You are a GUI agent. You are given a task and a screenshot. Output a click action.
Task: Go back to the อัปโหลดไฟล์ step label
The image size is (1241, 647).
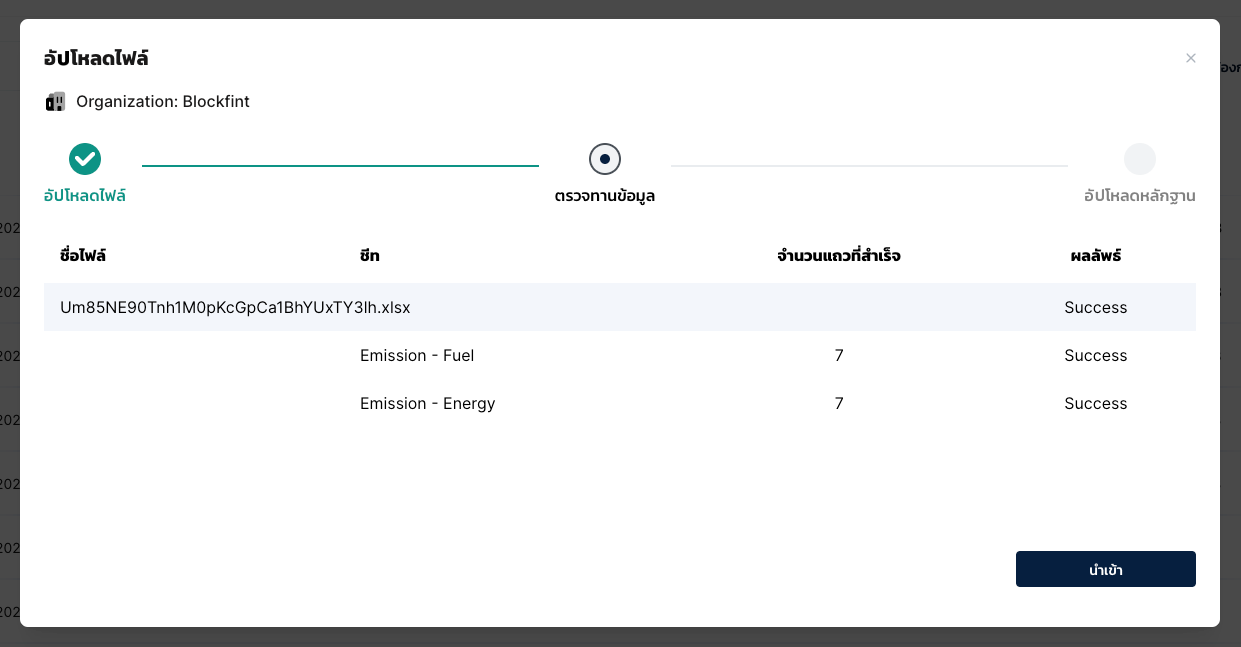click(x=85, y=196)
